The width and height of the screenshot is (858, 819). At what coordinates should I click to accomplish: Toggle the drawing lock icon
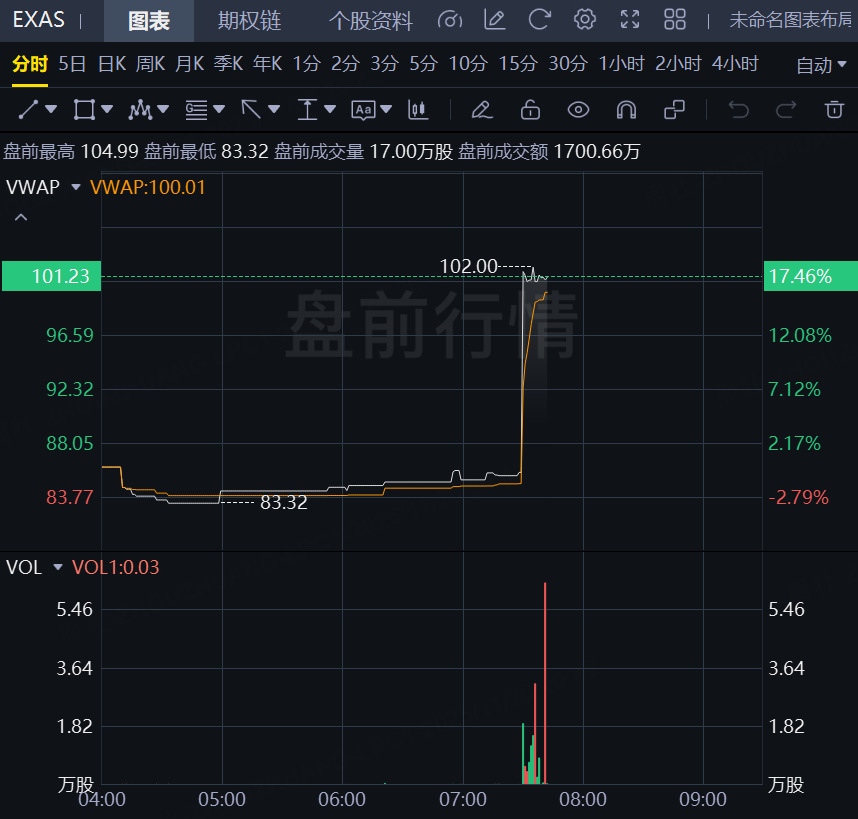pos(530,109)
